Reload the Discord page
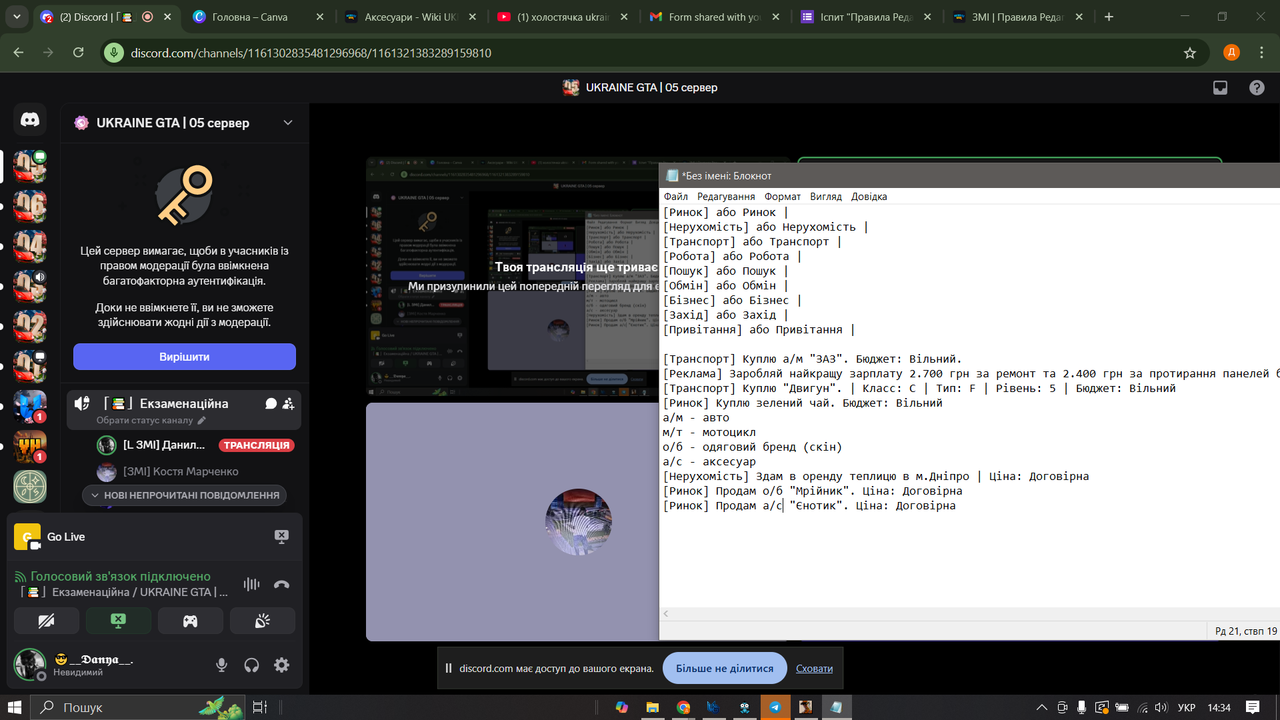Viewport: 1280px width, 720px height. 78,53
